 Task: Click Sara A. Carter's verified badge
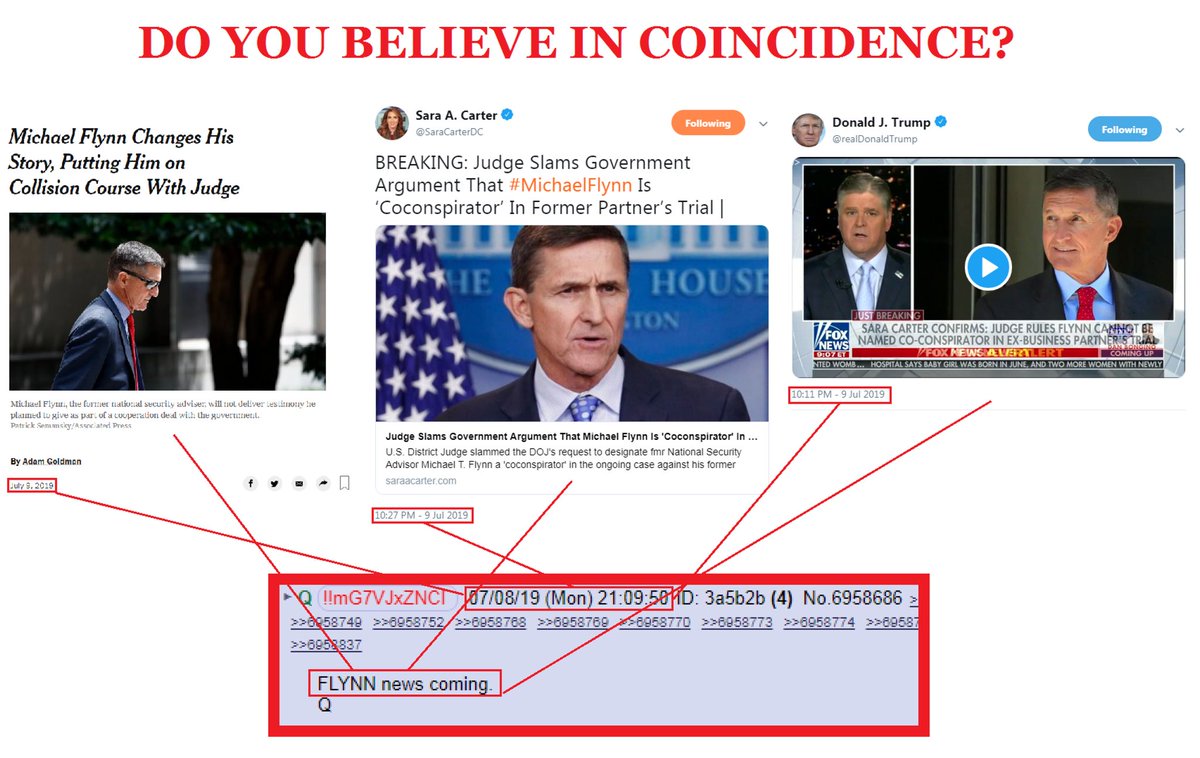508,116
